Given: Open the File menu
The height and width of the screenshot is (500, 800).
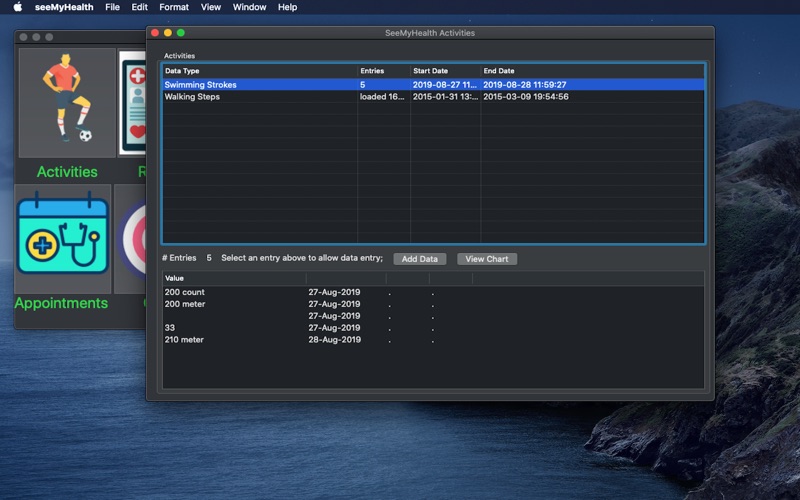Looking at the screenshot, I should (x=112, y=7).
